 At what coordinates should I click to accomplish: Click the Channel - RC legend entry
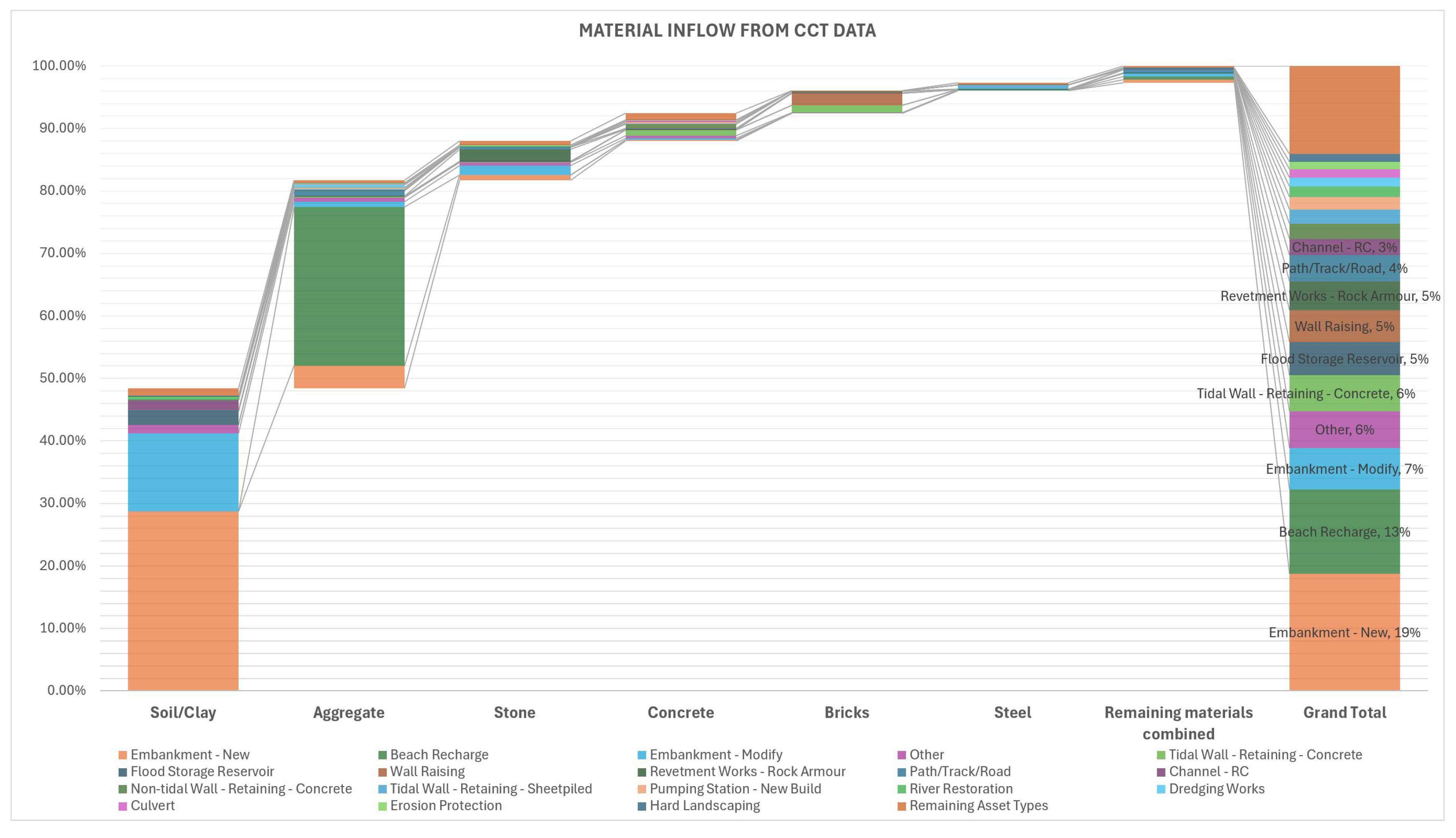pyautogui.click(x=1202, y=771)
